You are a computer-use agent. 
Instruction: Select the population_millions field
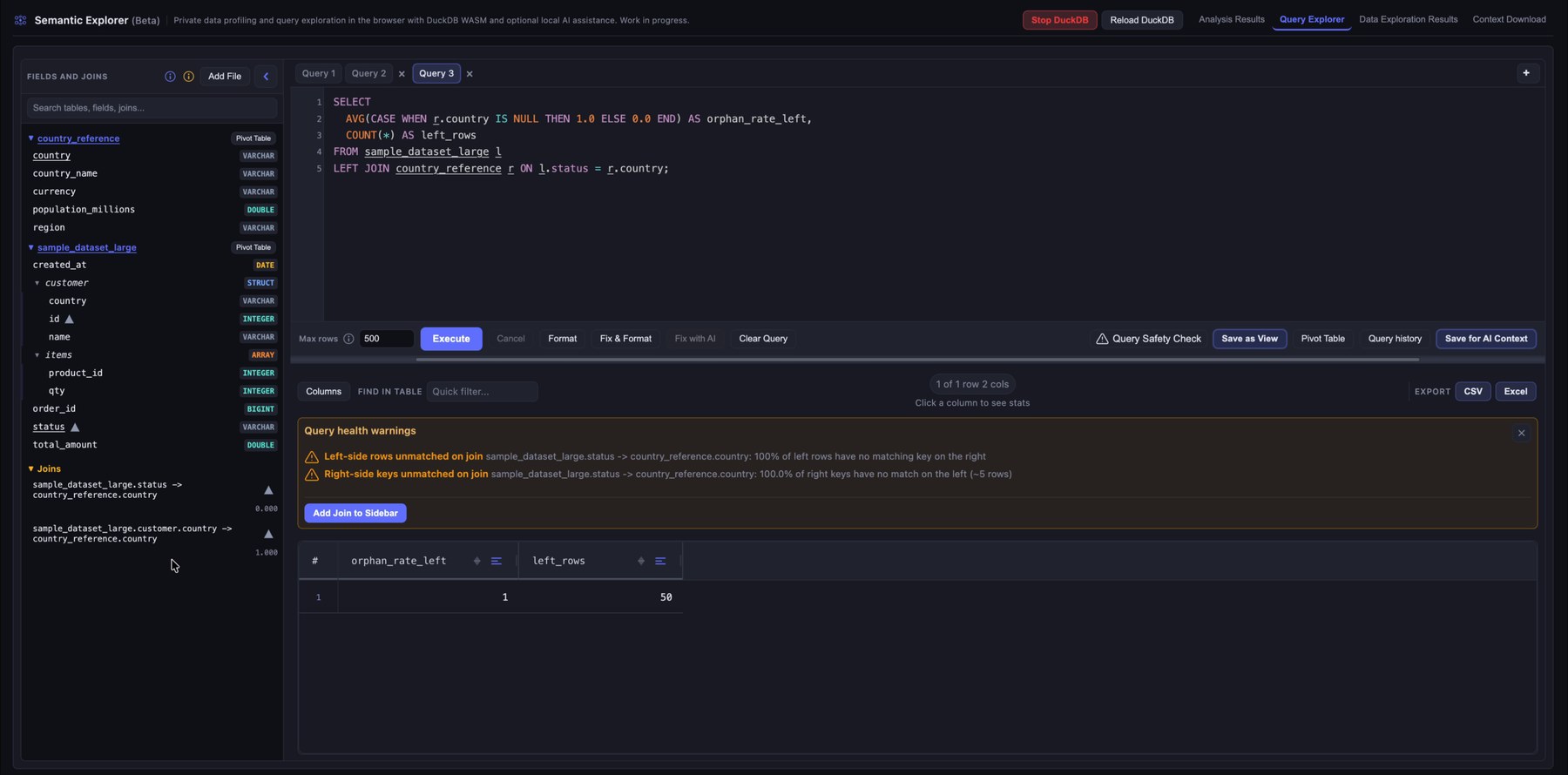pyautogui.click(x=84, y=210)
